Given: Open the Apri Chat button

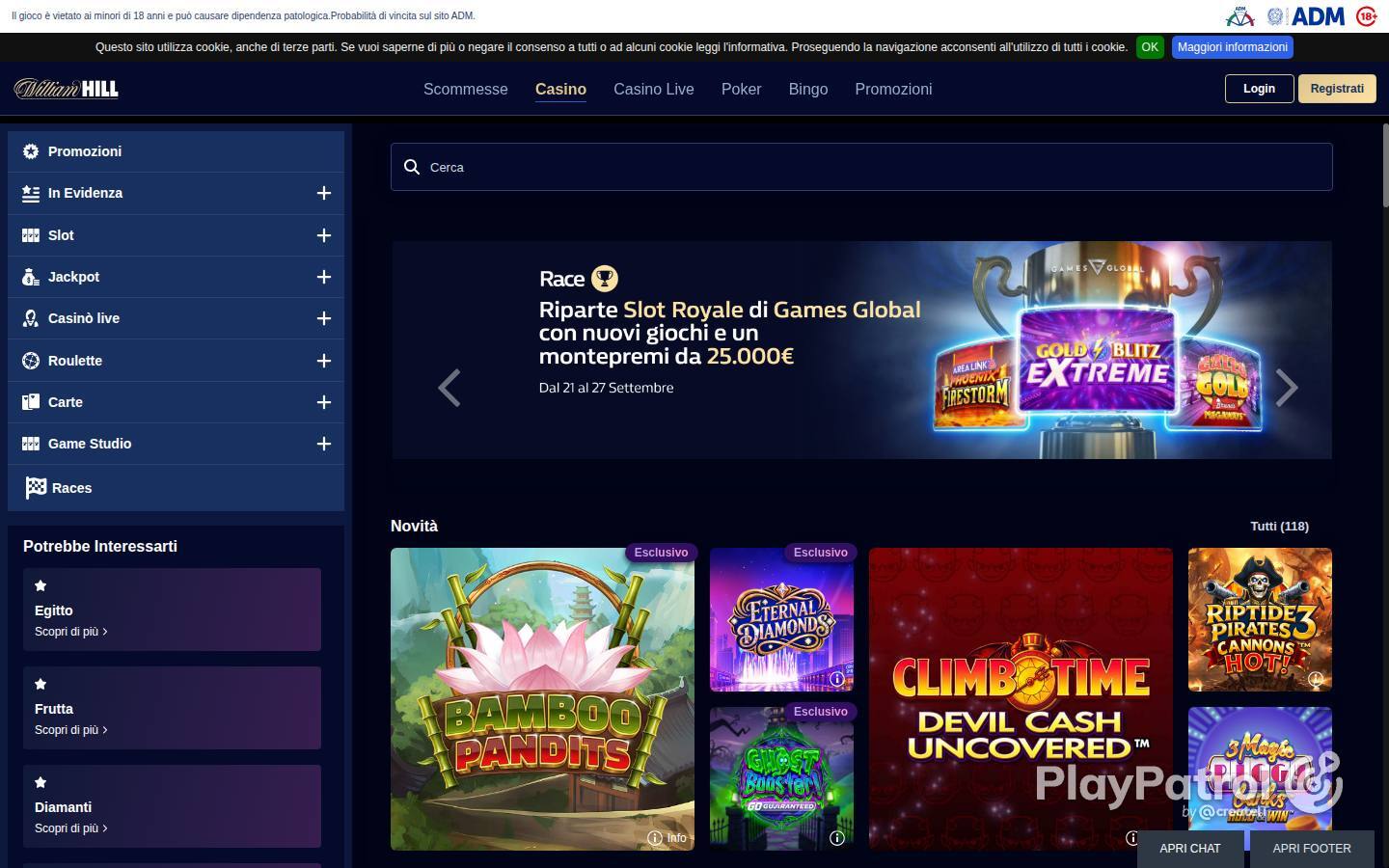Looking at the screenshot, I should tap(1190, 849).
